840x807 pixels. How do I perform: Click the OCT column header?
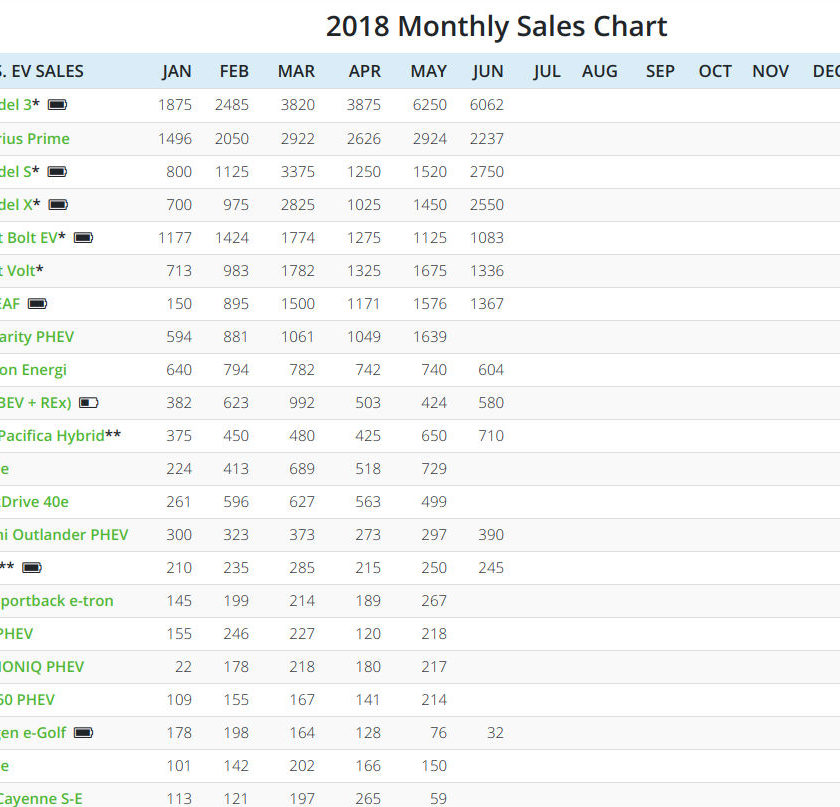715,71
